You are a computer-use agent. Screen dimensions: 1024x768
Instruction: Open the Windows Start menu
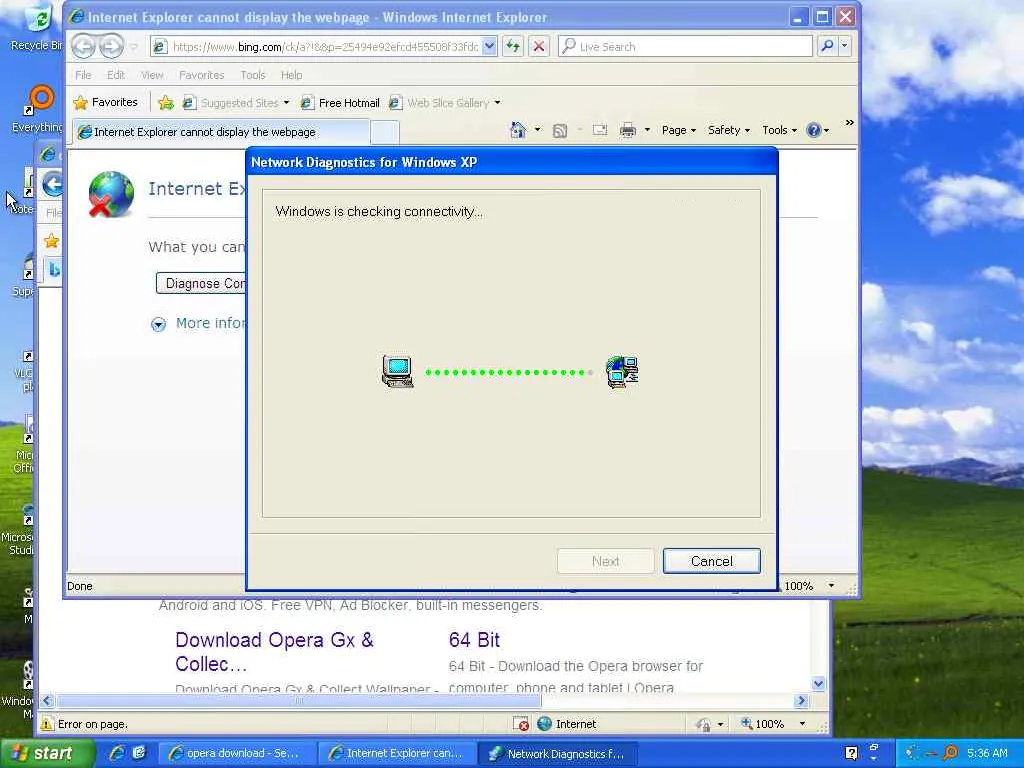pos(46,753)
